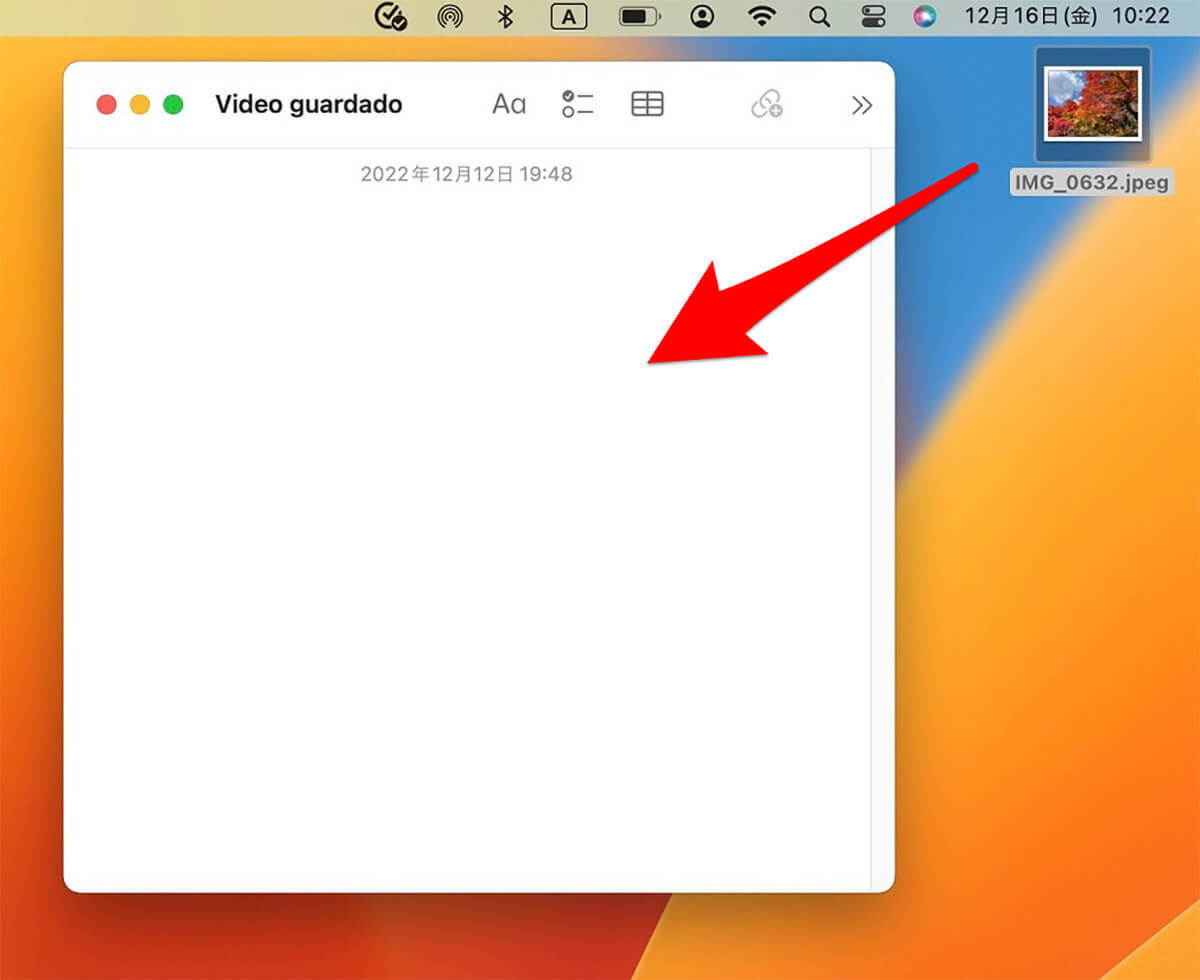The height and width of the screenshot is (980, 1200).
Task: Open the Bluetooth menu
Action: [x=506, y=17]
